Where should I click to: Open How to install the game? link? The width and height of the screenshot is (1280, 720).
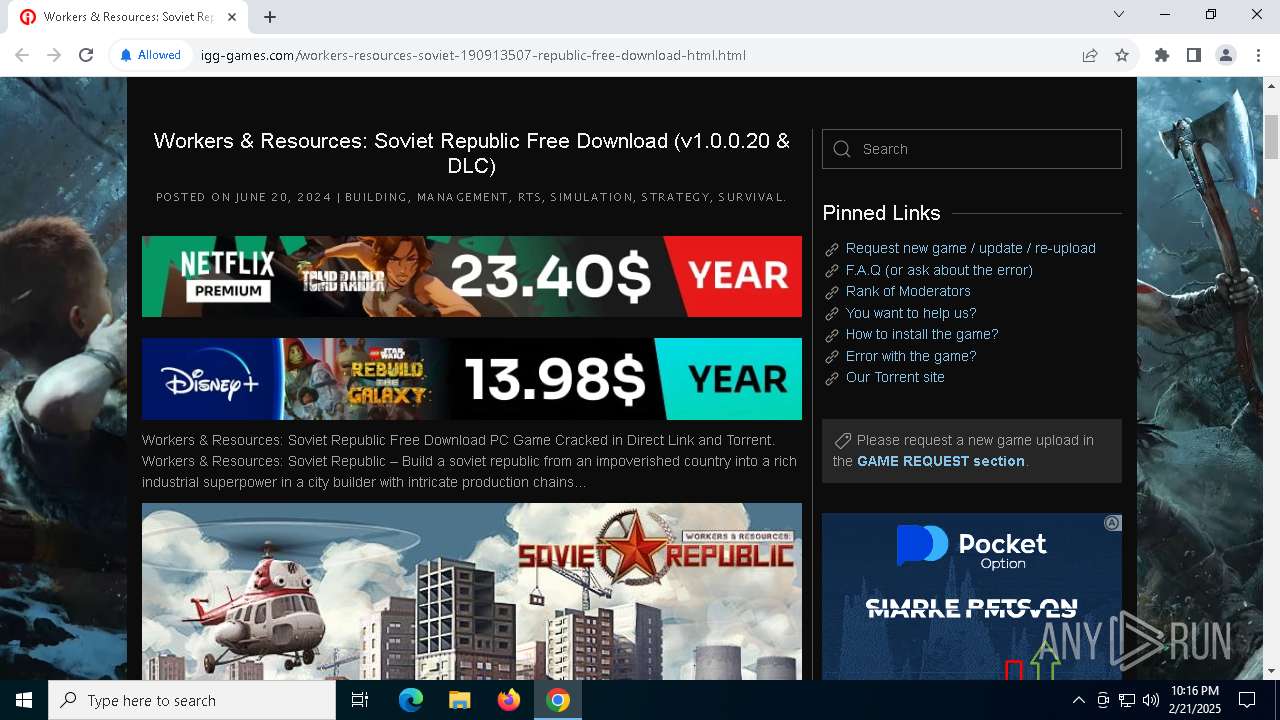click(x=922, y=334)
